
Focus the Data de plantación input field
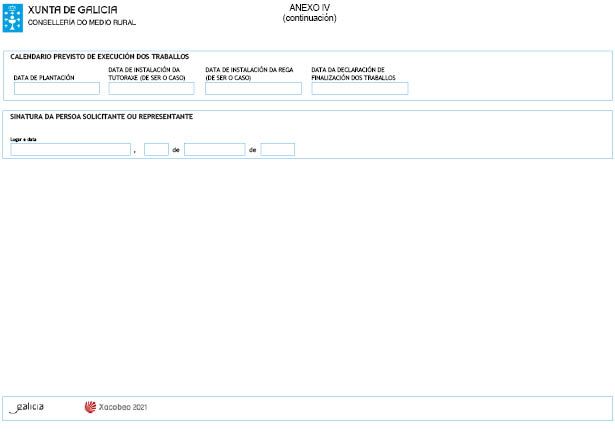point(57,89)
